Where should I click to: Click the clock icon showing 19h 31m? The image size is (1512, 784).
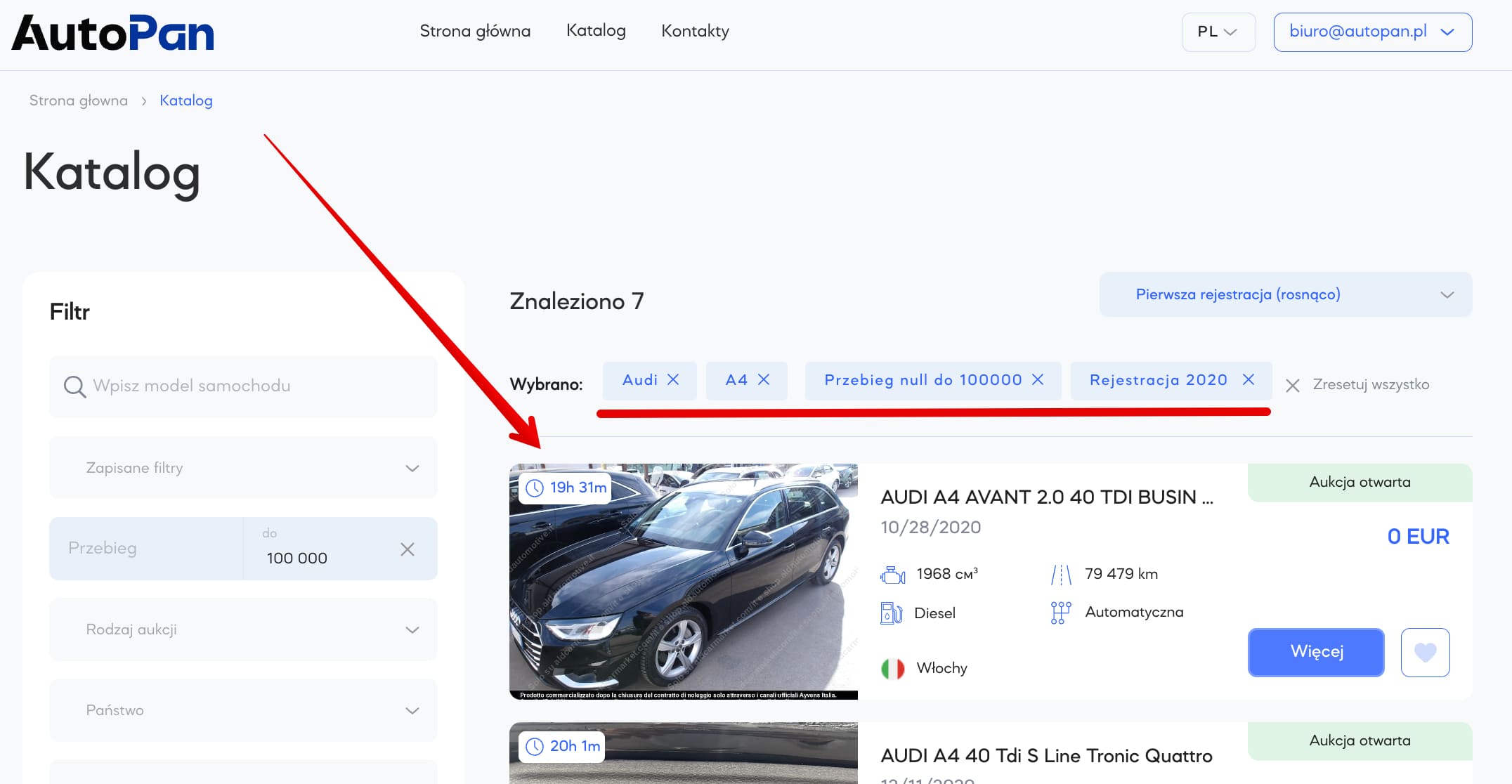coord(535,486)
